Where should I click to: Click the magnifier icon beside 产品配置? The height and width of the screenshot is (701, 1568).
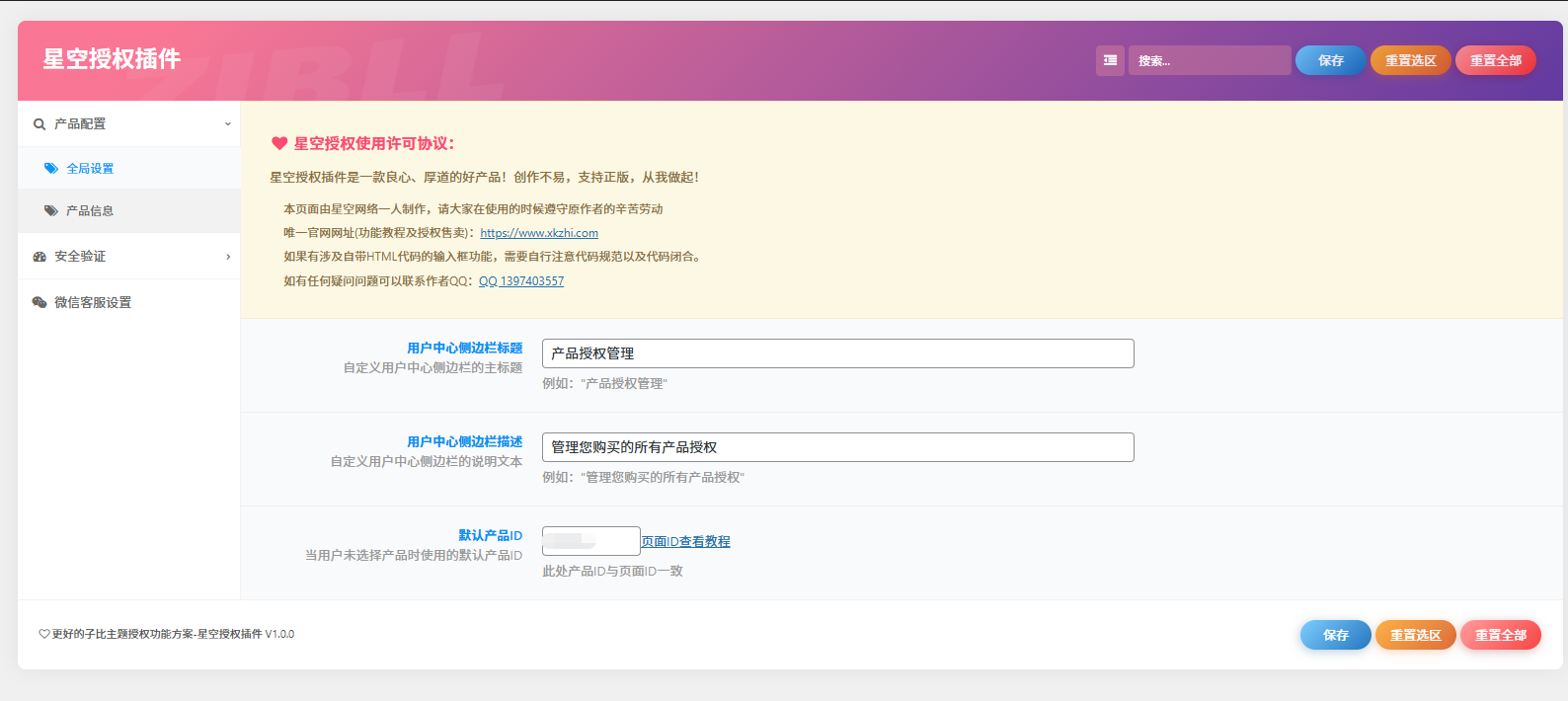(39, 124)
